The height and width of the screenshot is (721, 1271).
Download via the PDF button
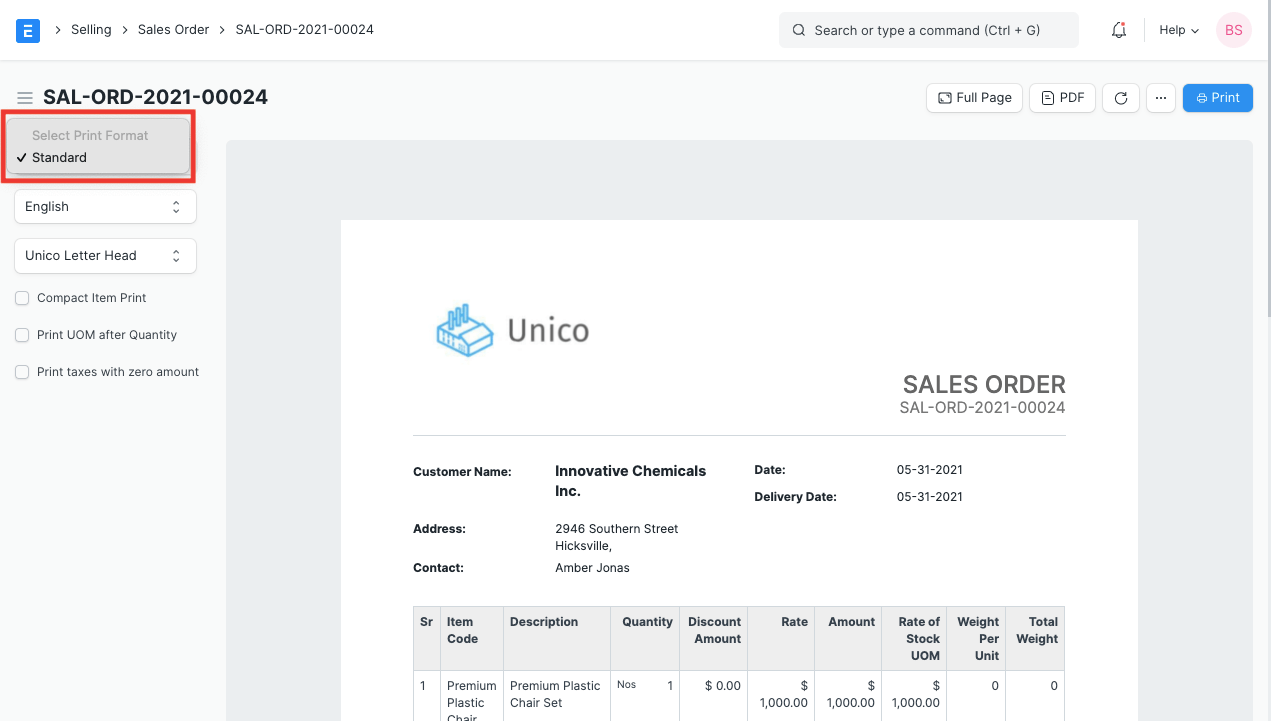pyautogui.click(x=1062, y=98)
